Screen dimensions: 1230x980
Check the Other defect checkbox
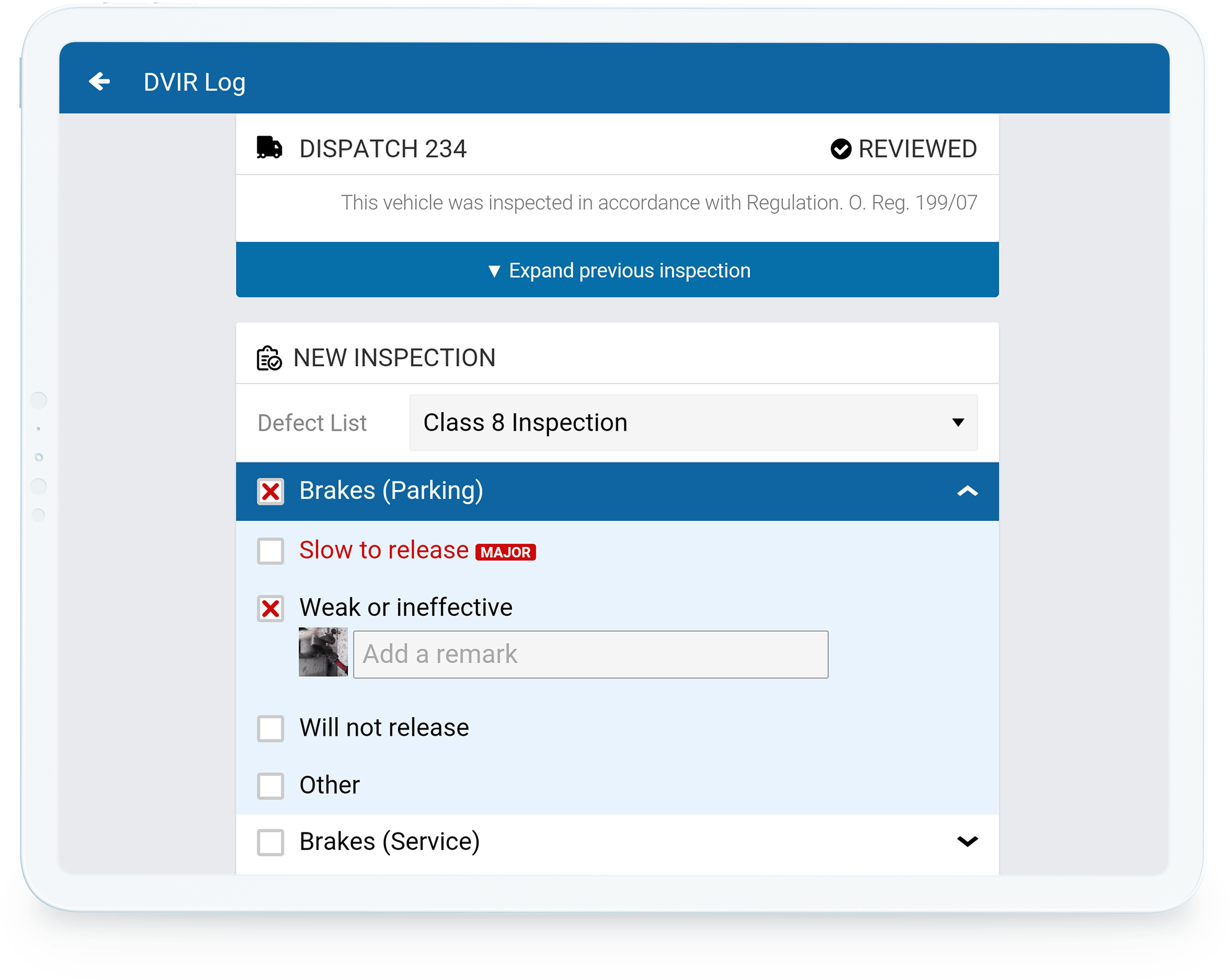coord(272,784)
